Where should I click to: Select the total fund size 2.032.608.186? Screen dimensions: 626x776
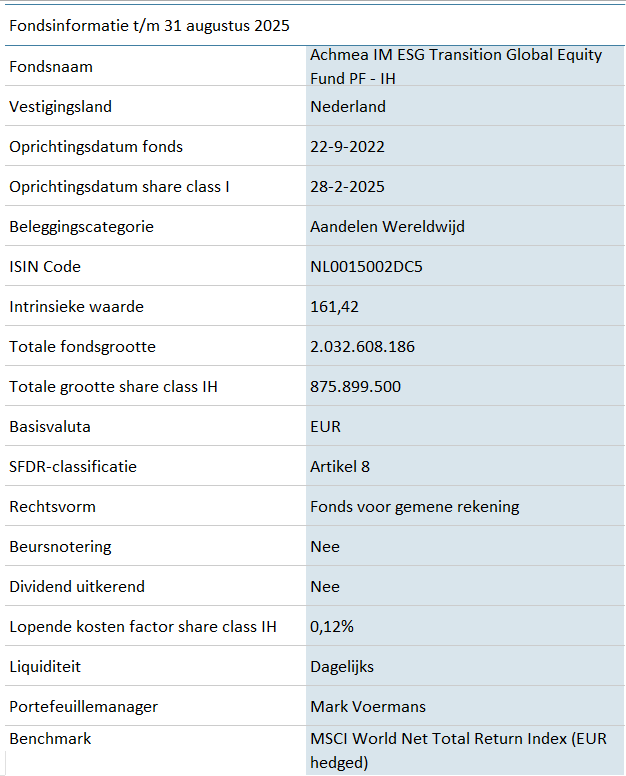point(363,347)
